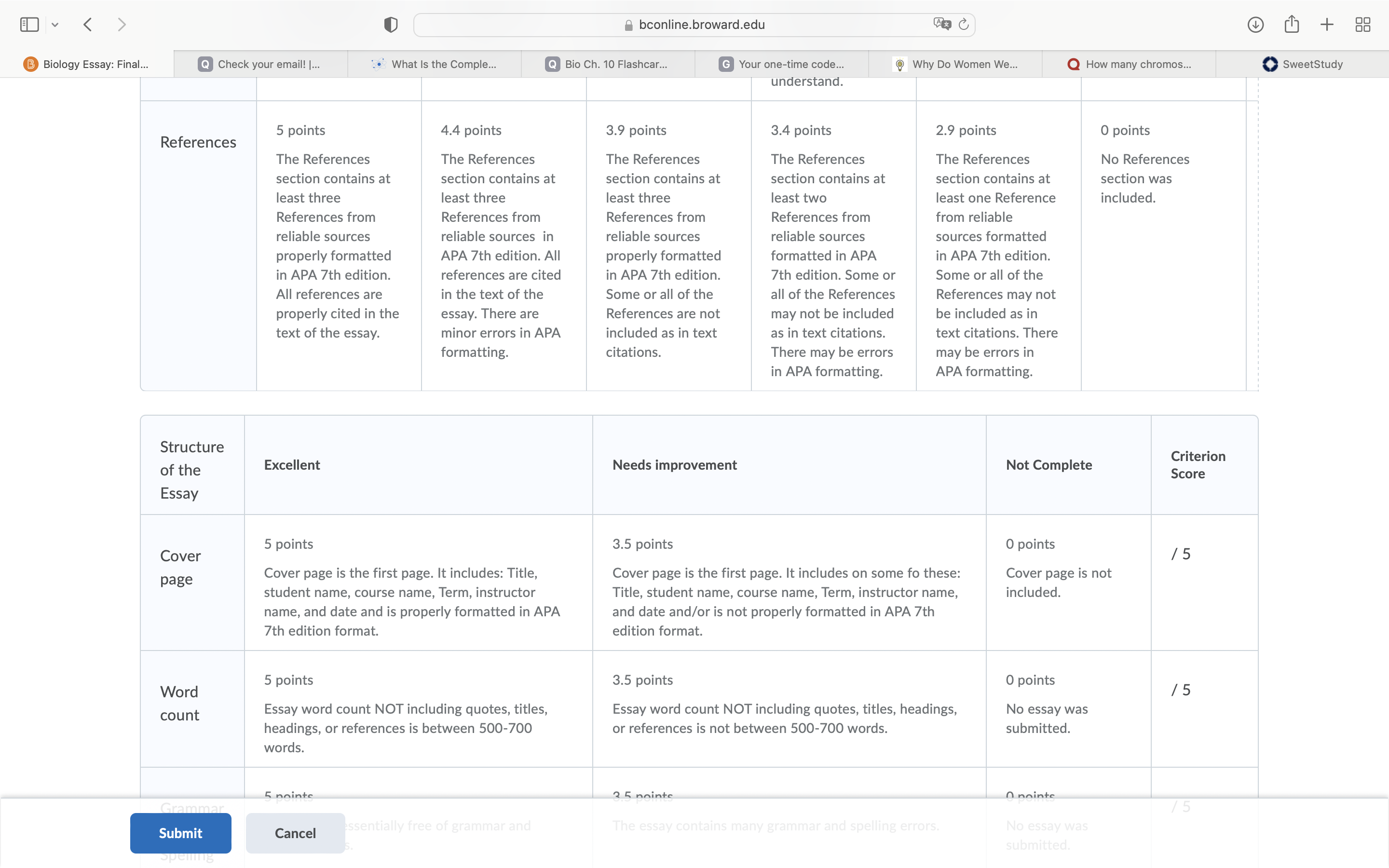The image size is (1389, 868).
Task: Select Cover page 0 points level
Action: [1069, 582]
